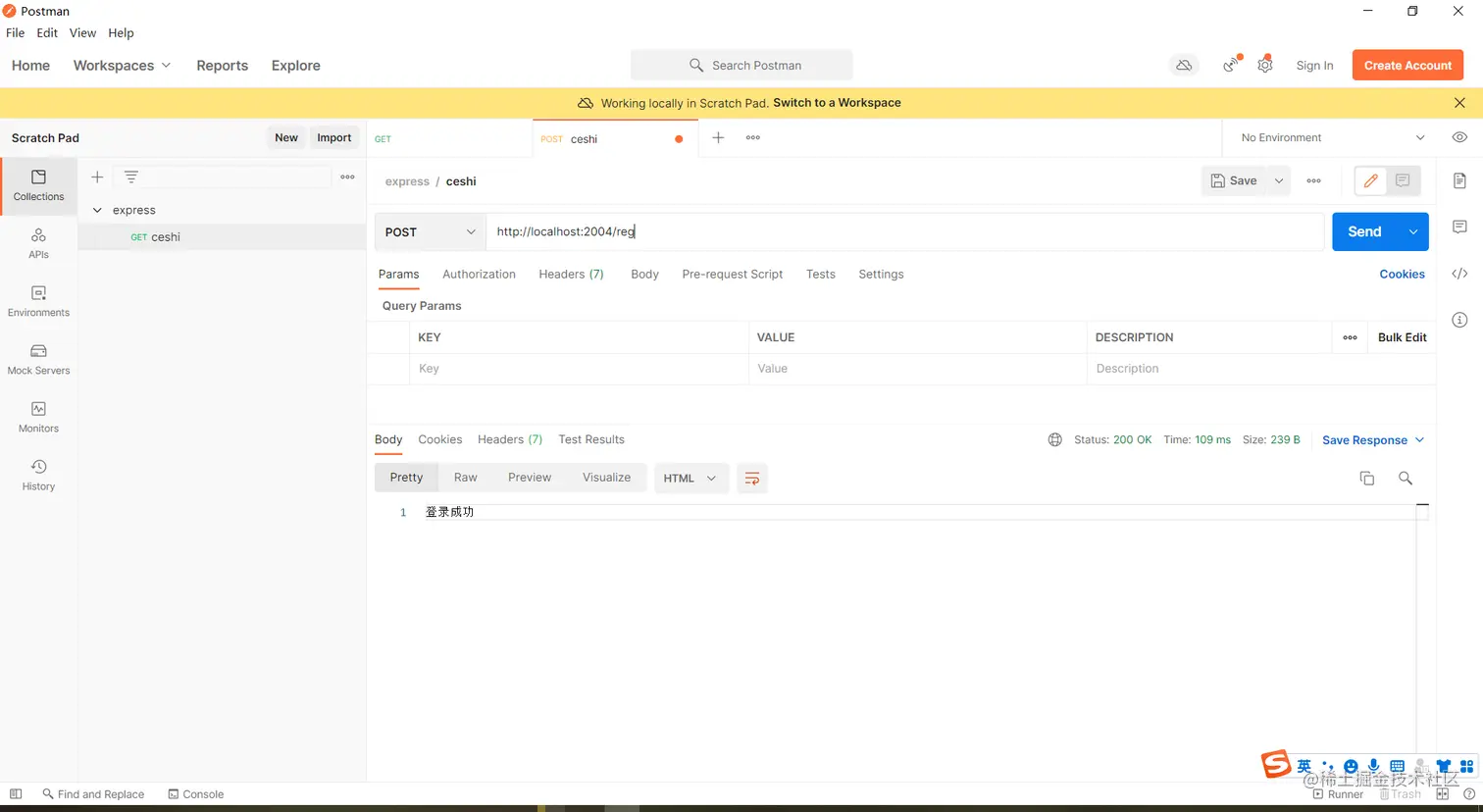Collapse the express collection
Viewport: 1483px width, 812px height.
97,210
